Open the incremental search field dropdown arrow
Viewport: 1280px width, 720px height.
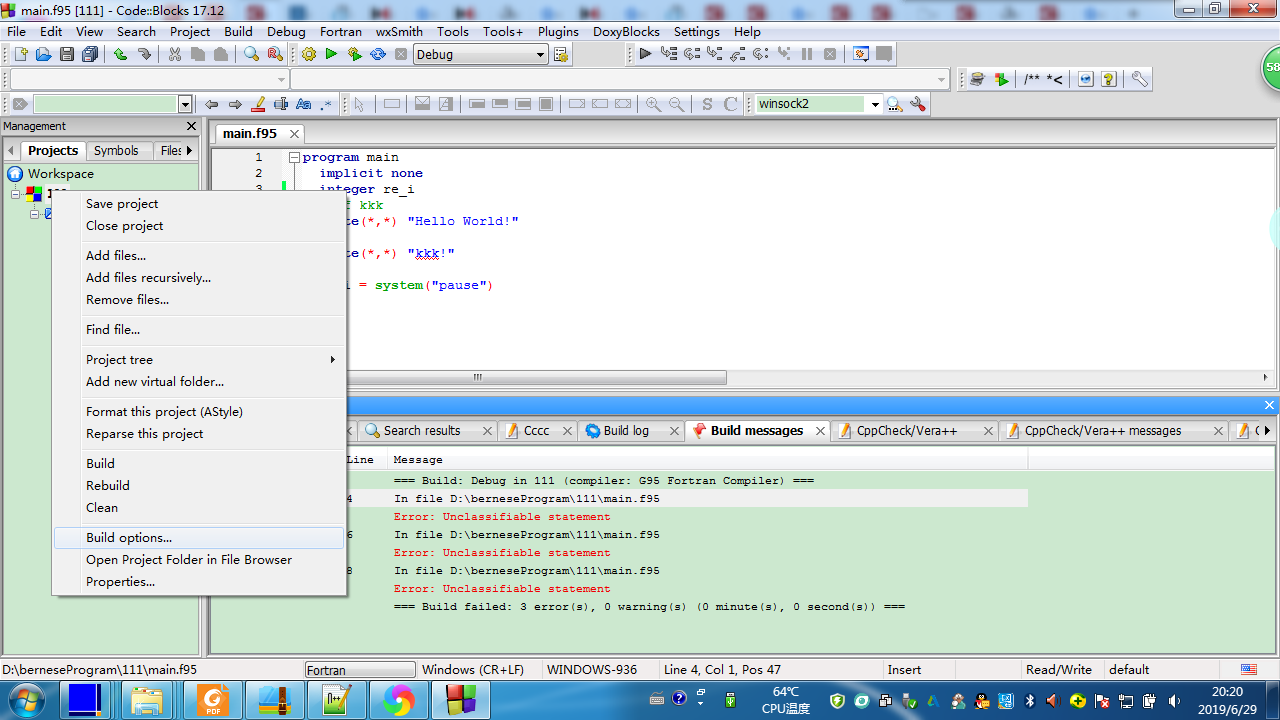click(185, 104)
